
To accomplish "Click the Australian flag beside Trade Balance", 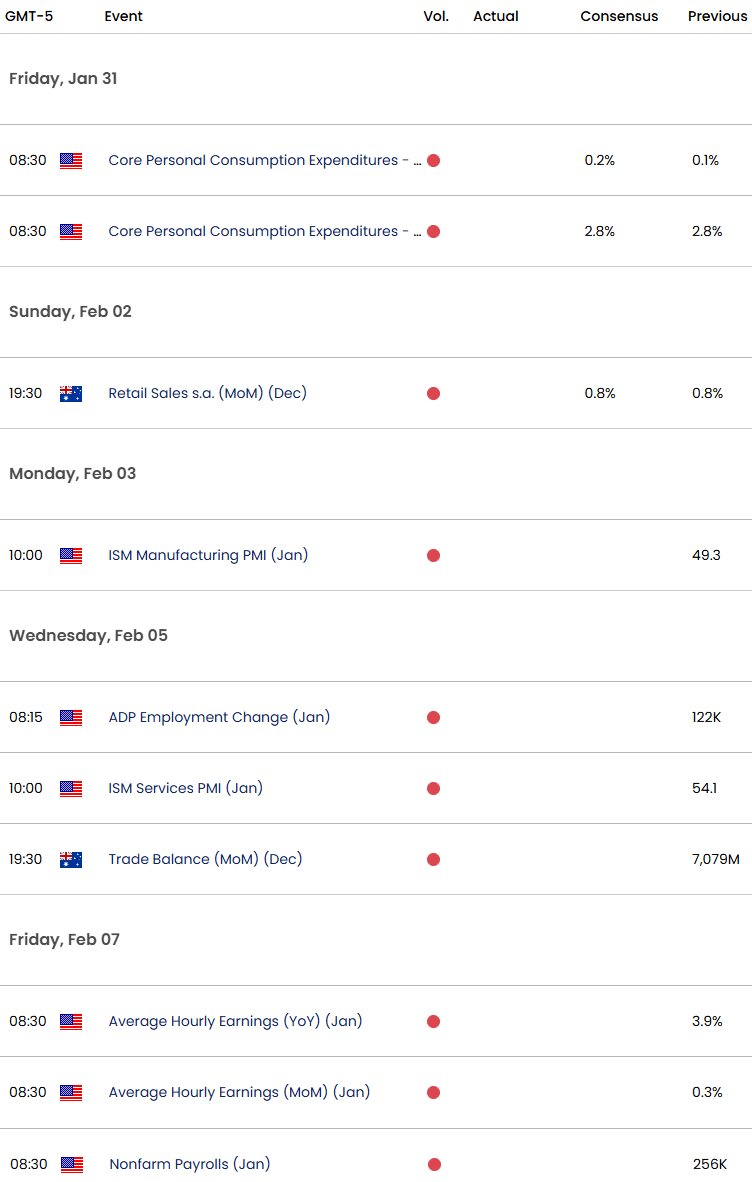I will (x=70, y=859).
